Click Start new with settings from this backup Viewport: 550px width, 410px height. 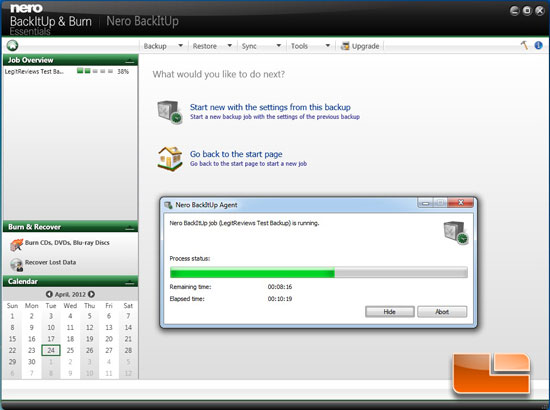coord(270,107)
